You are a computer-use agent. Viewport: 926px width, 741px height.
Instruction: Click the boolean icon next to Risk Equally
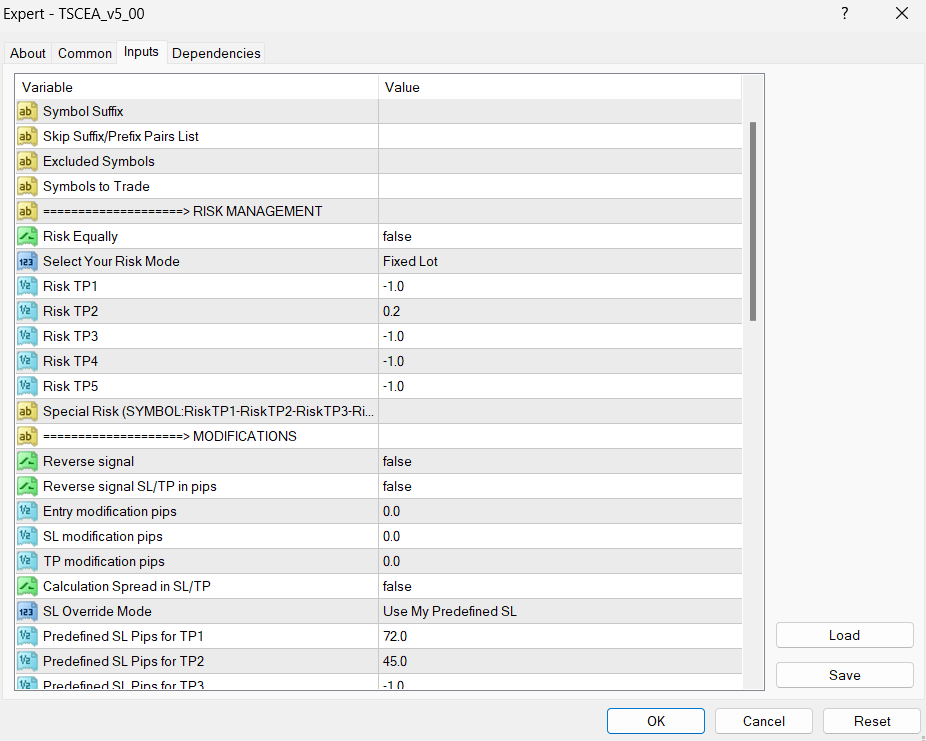[27, 236]
